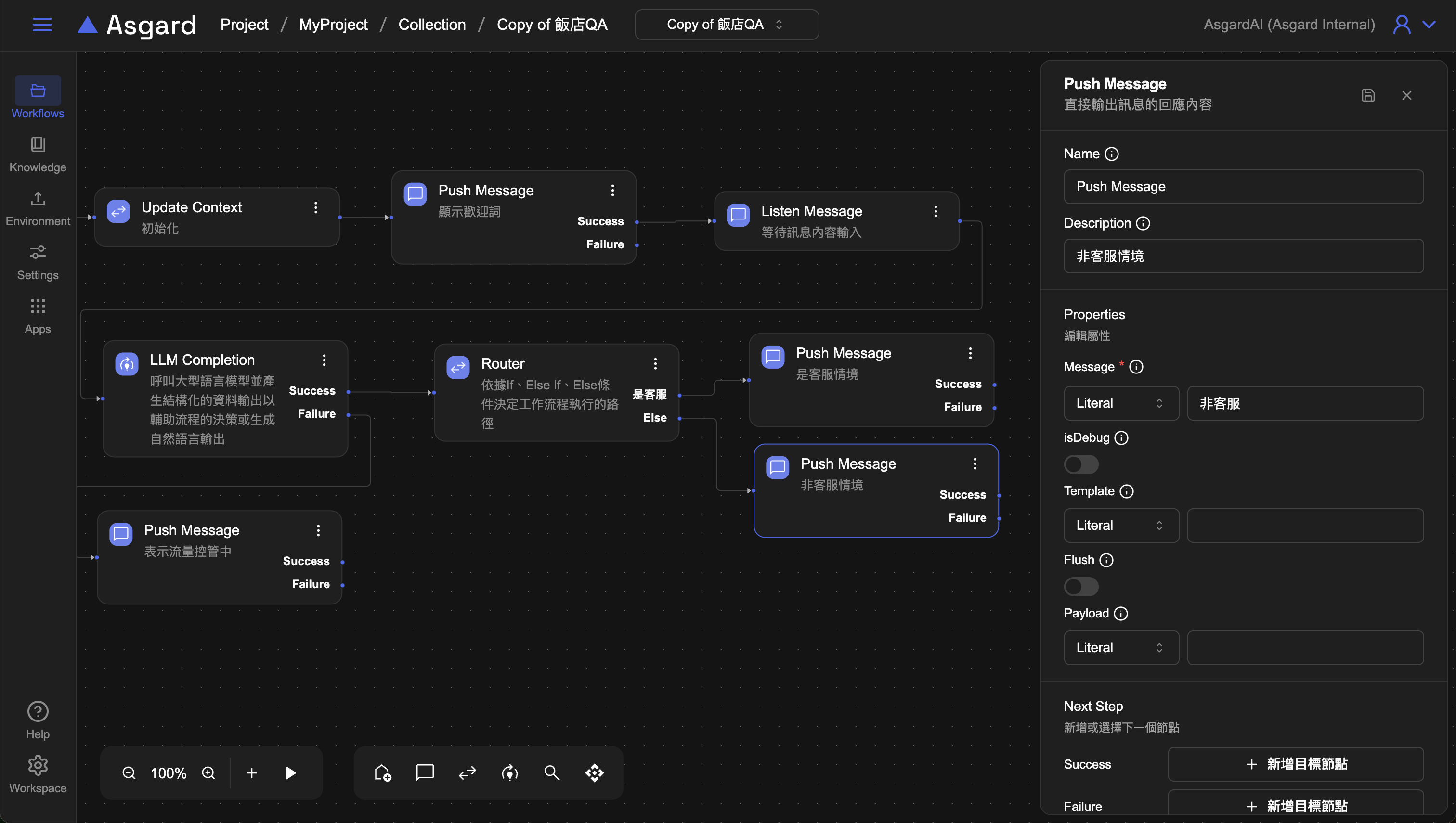The image size is (1456, 823).
Task: Open the Message type Literal dropdown
Action: click(x=1121, y=403)
